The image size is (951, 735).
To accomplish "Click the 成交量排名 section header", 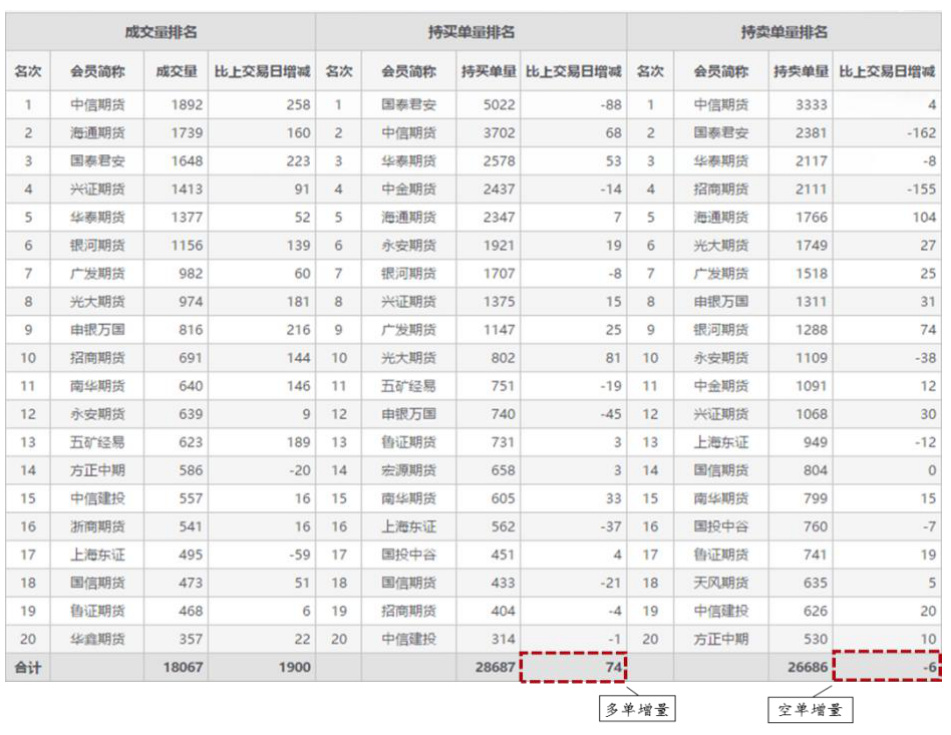I will (x=160, y=32).
